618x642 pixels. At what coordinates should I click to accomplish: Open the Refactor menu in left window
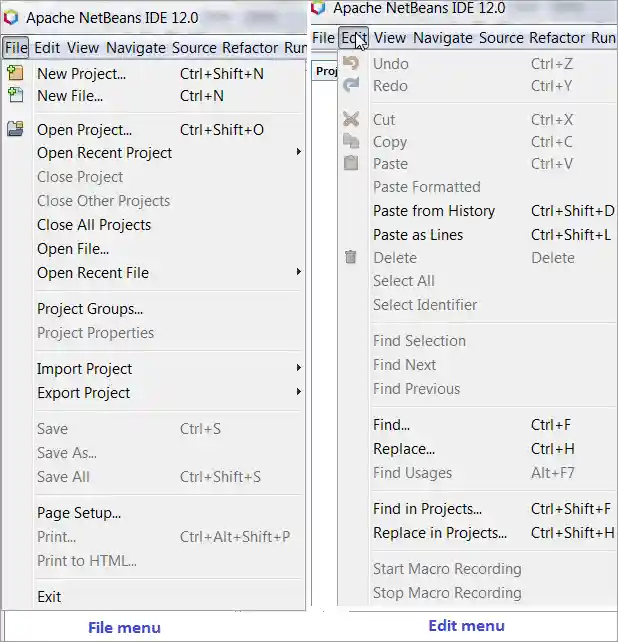tap(250, 48)
